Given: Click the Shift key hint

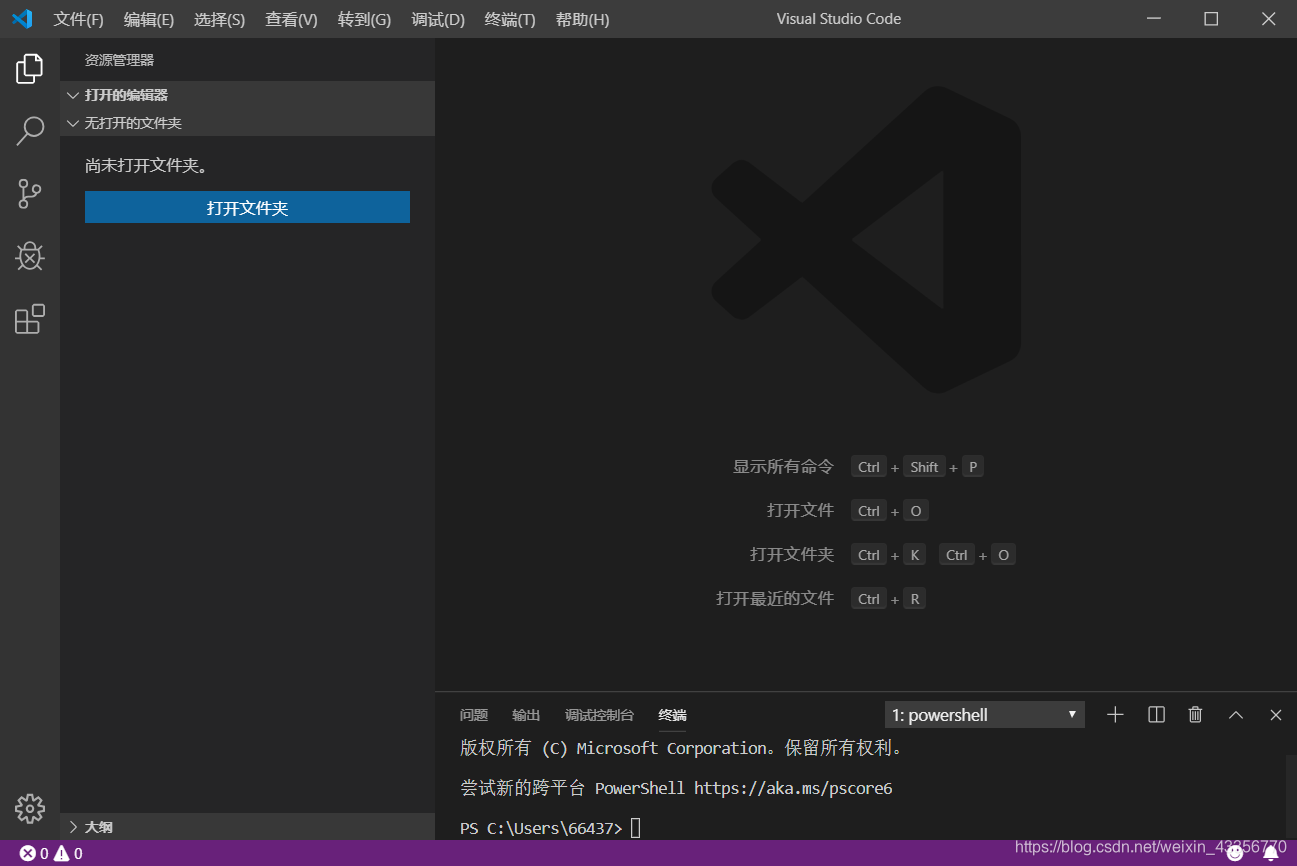Looking at the screenshot, I should (x=924, y=467).
